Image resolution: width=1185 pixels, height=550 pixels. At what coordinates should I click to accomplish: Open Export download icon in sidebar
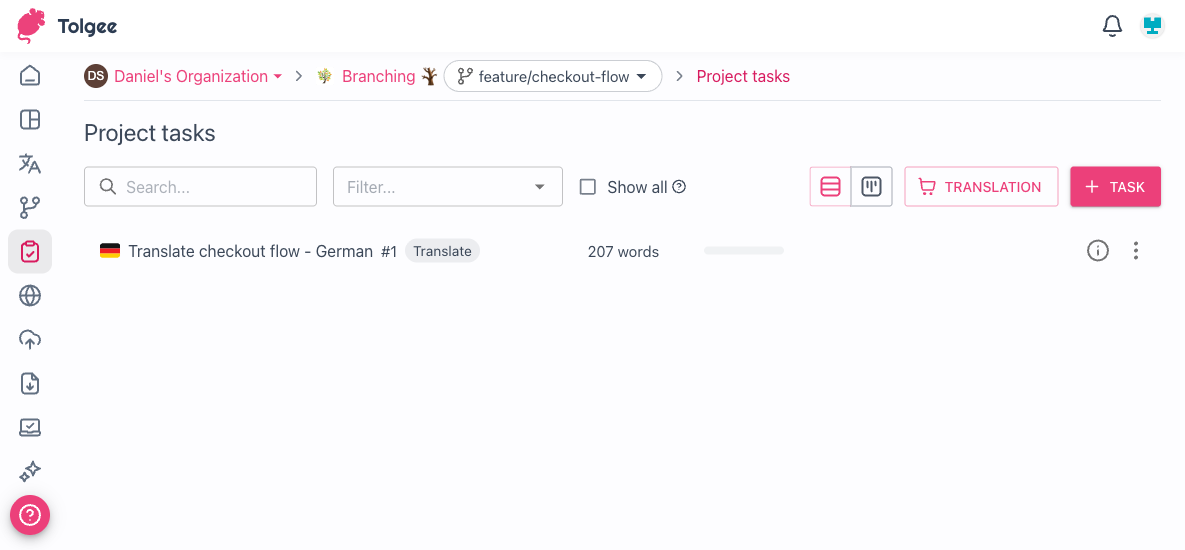[x=30, y=384]
